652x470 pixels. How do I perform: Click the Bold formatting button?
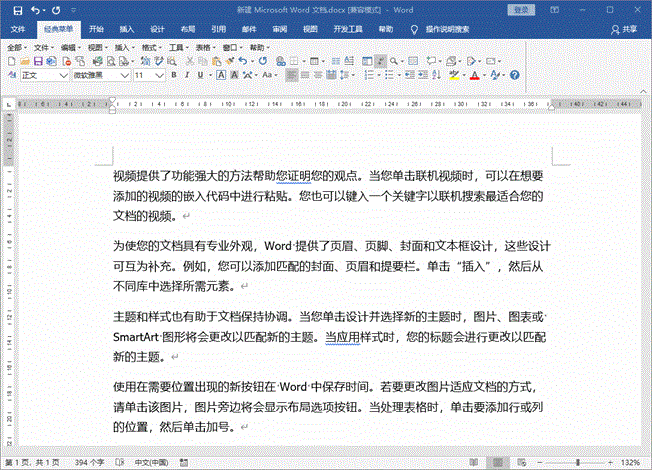(174, 75)
